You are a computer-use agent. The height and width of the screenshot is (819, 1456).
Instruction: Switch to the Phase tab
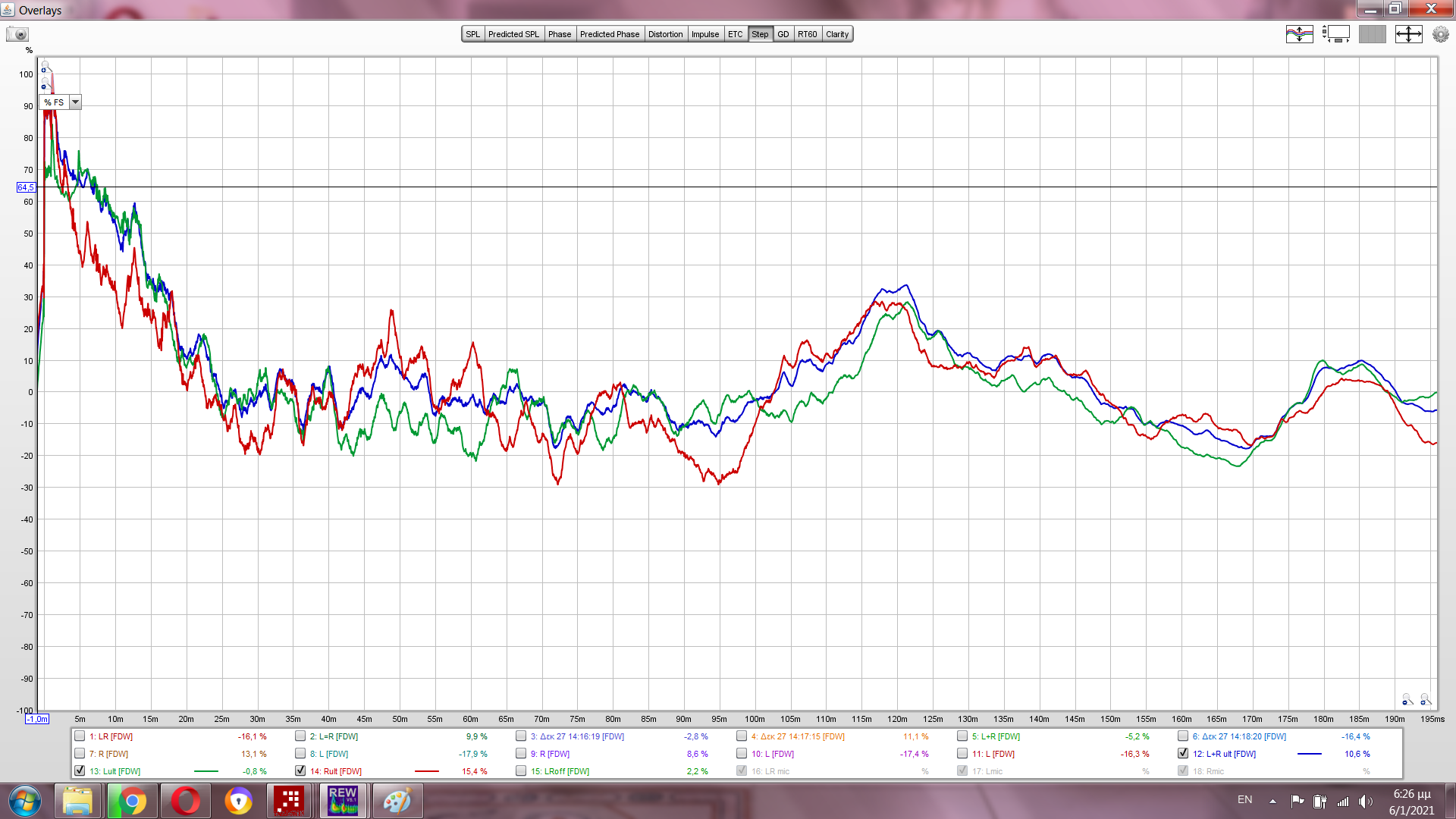(x=560, y=34)
